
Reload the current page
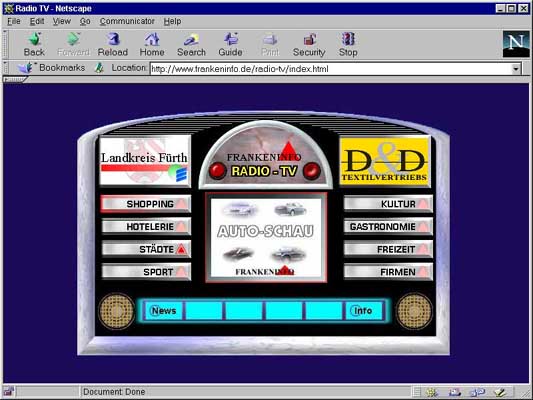click(113, 44)
